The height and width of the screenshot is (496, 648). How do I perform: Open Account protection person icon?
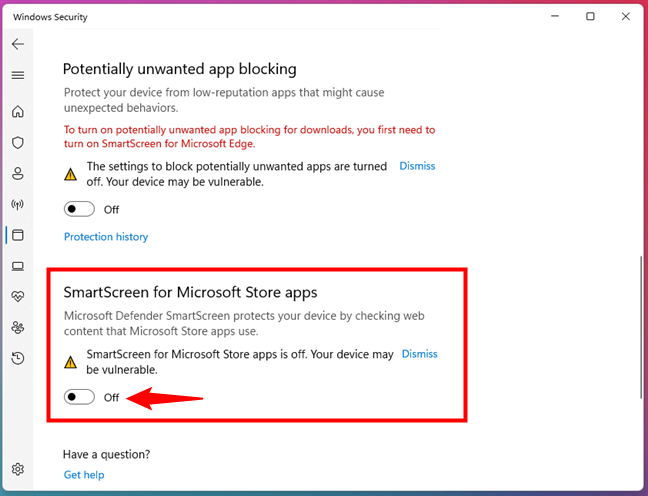tap(18, 174)
